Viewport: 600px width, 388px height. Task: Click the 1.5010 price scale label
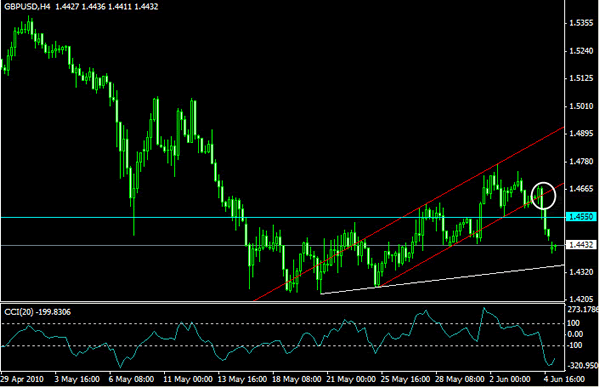[x=582, y=106]
